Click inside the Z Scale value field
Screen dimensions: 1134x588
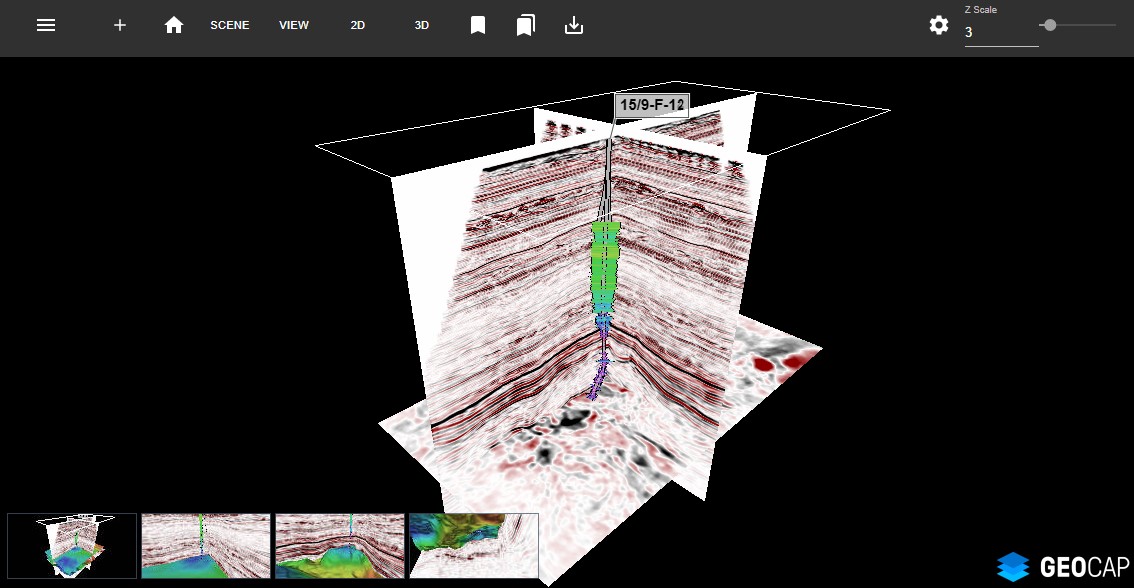(1000, 32)
